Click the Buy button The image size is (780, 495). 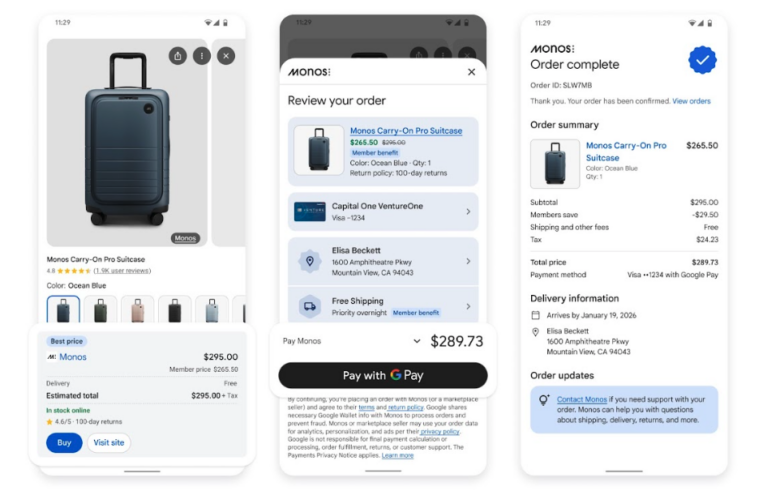(64, 443)
